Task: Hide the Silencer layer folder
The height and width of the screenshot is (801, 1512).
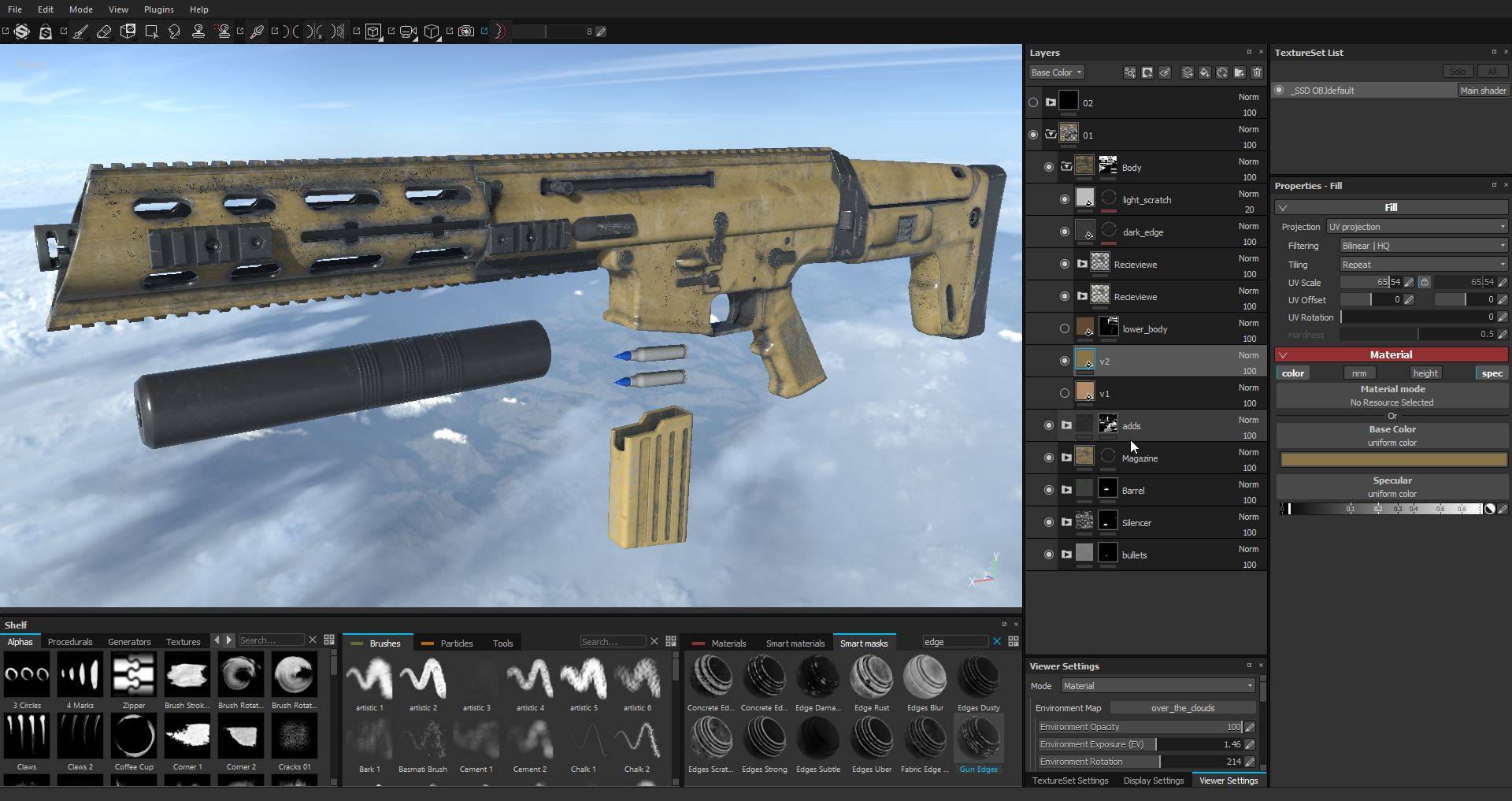Action: pos(1049,522)
